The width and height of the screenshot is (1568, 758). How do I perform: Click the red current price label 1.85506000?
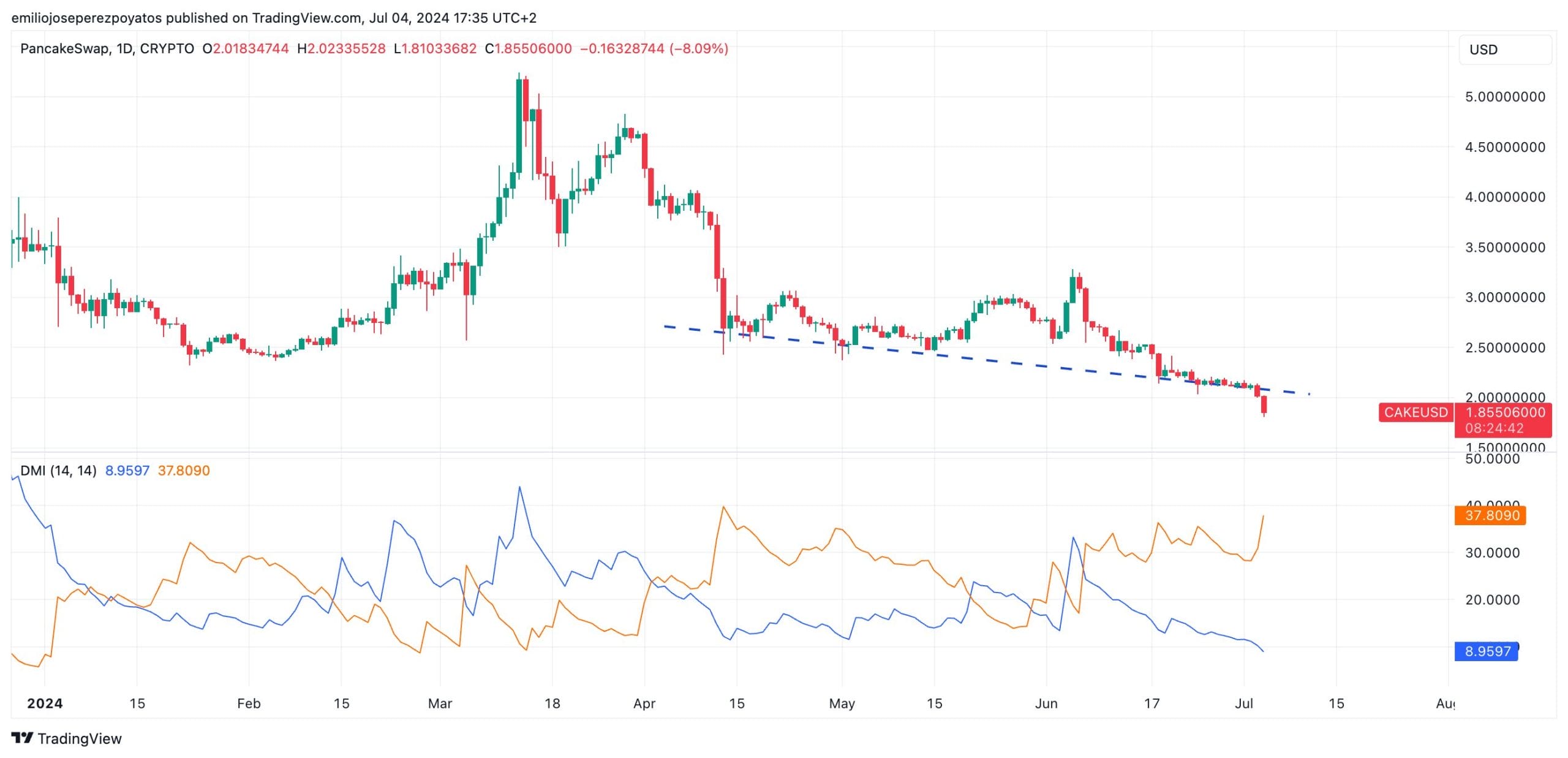[1504, 412]
